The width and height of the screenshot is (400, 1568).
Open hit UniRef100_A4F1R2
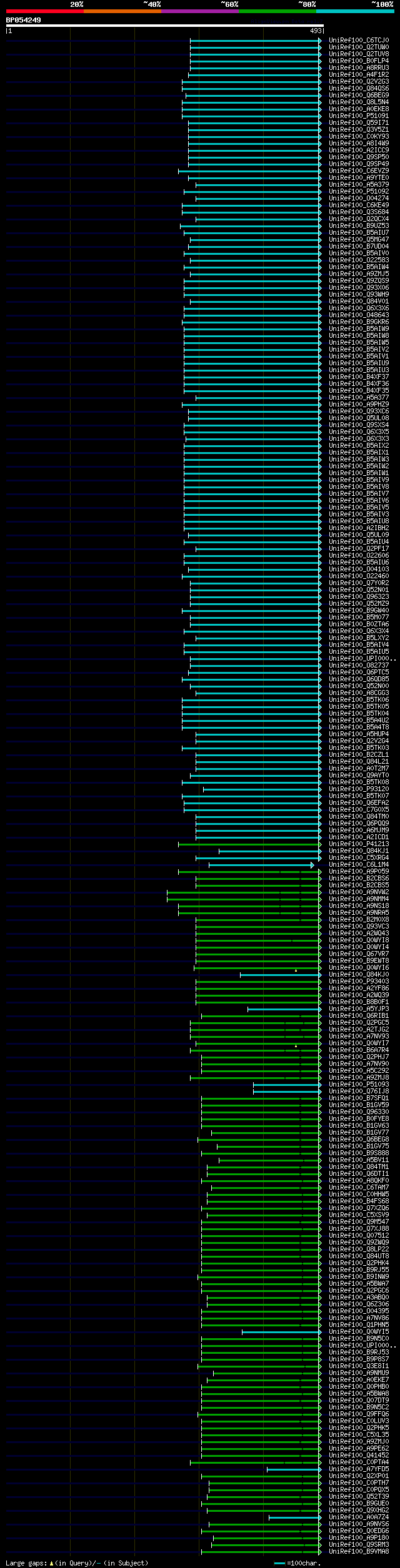(359, 75)
